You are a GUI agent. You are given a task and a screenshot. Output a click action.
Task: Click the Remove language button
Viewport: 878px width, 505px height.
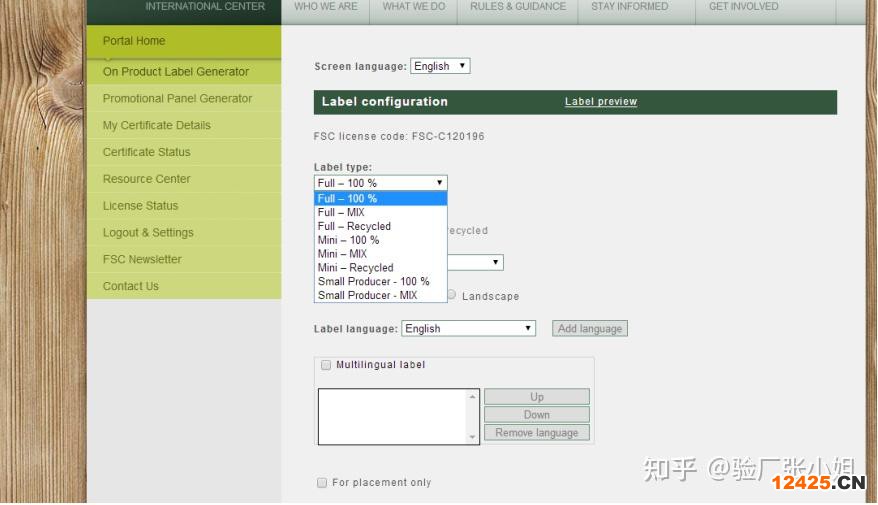[x=537, y=433]
